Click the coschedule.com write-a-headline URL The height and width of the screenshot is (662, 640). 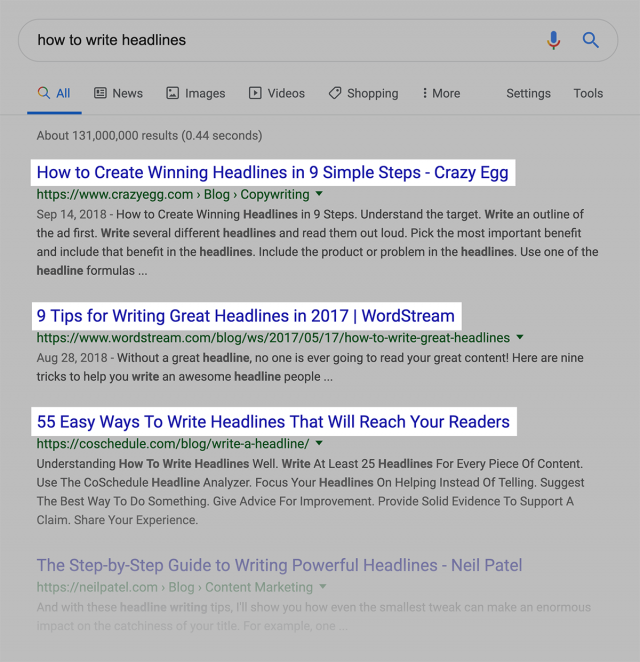click(173, 444)
